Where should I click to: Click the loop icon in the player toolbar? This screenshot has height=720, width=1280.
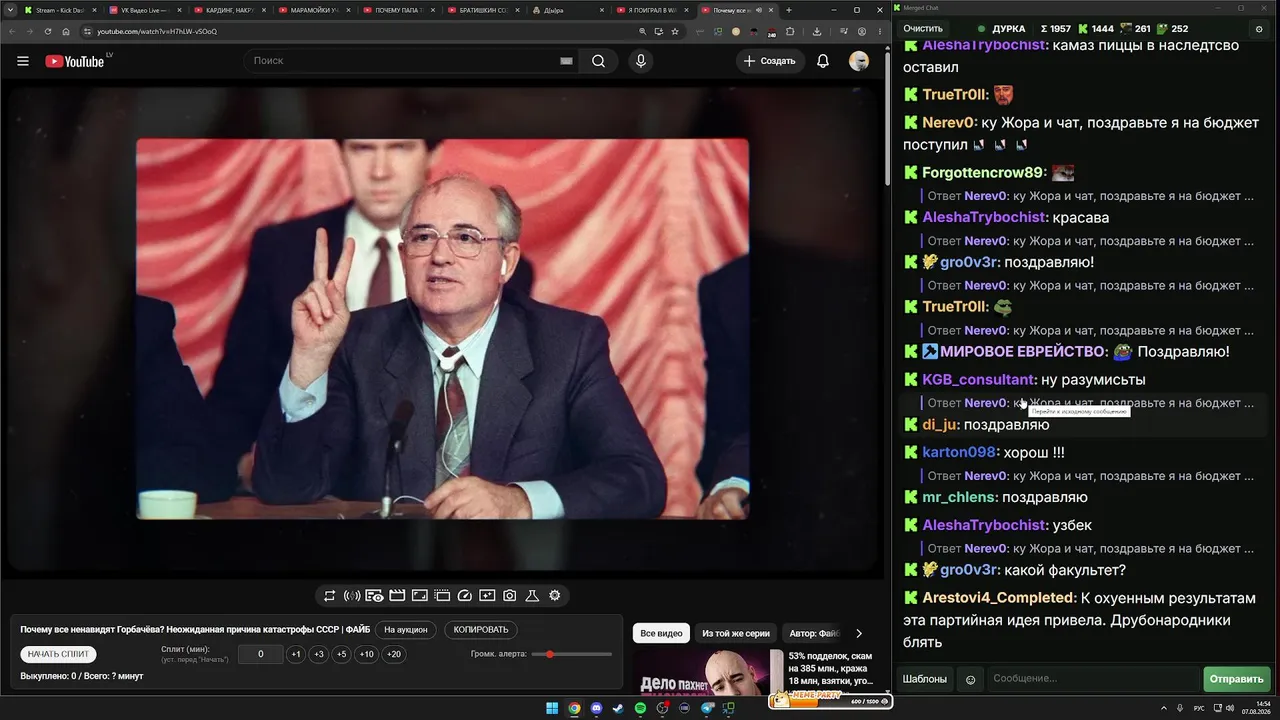click(329, 596)
